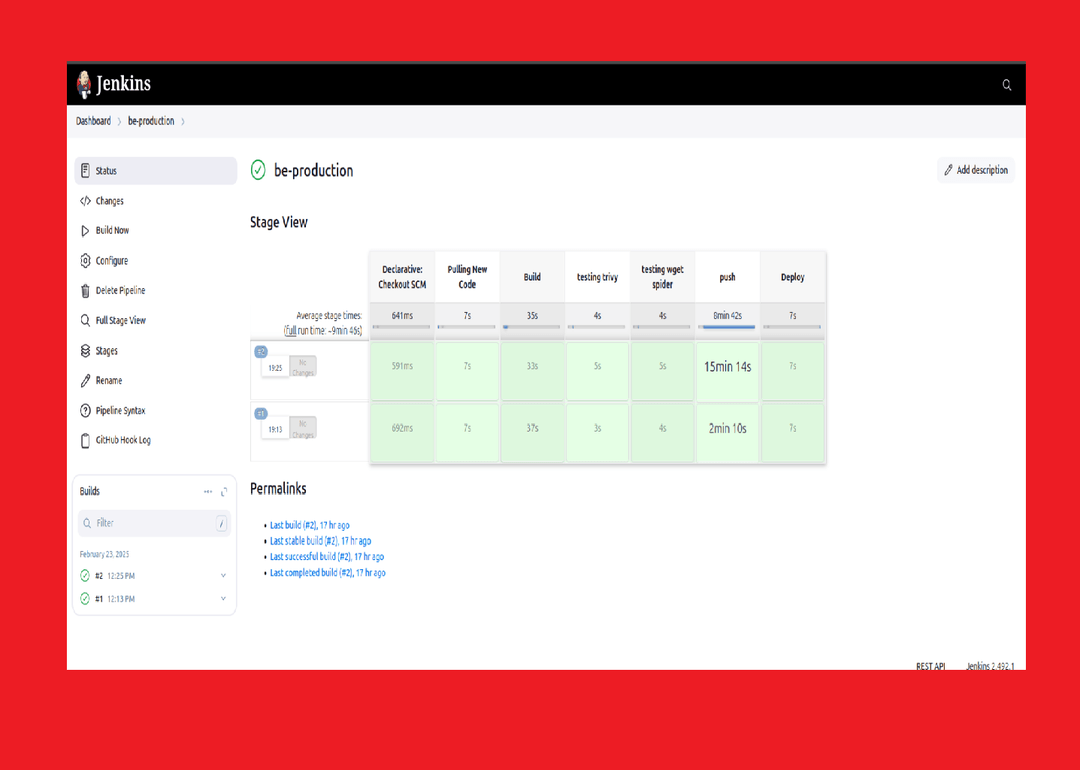Screen dimensions: 1080x770
Task: Expand the Builds panel widget
Action: [224, 492]
